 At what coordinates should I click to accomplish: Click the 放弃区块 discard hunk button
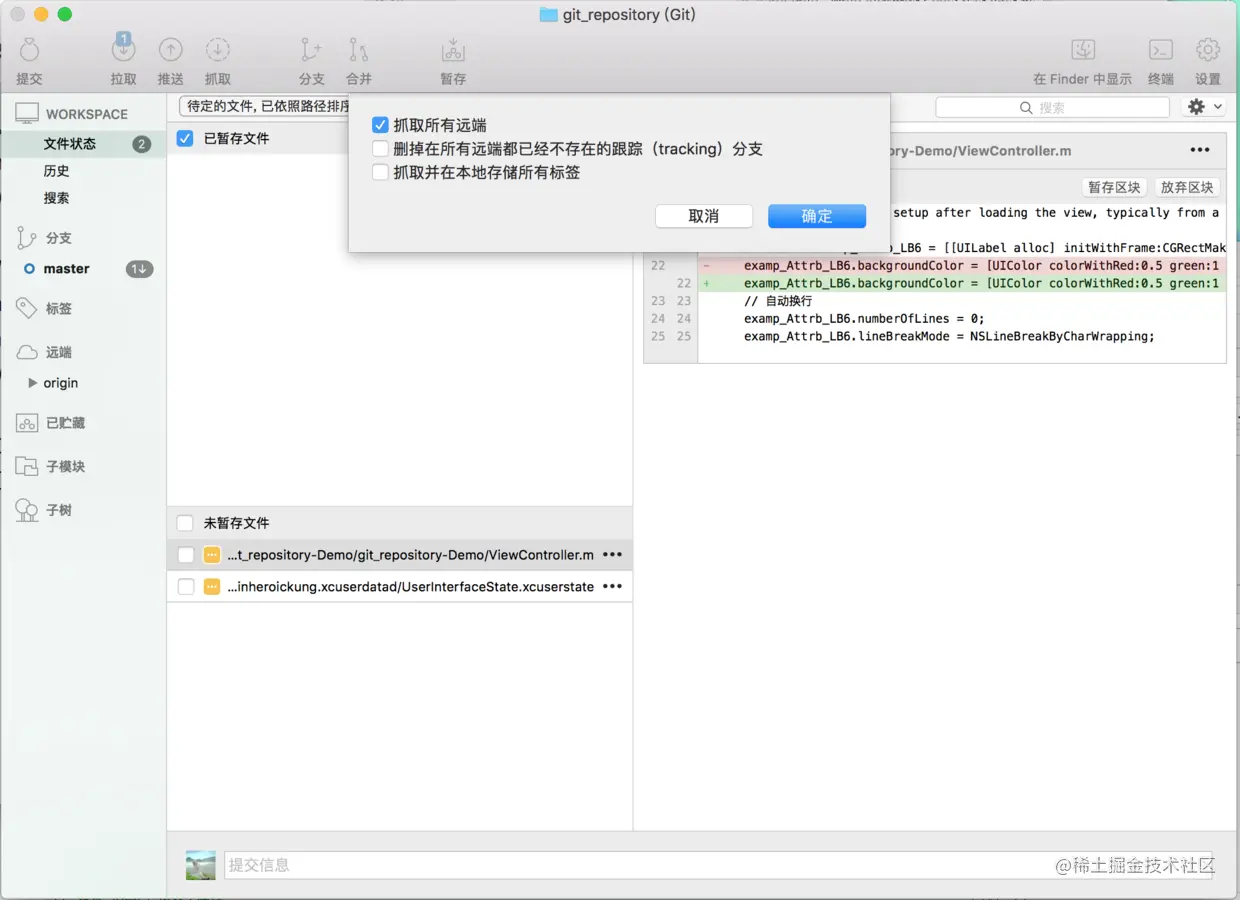1187,188
